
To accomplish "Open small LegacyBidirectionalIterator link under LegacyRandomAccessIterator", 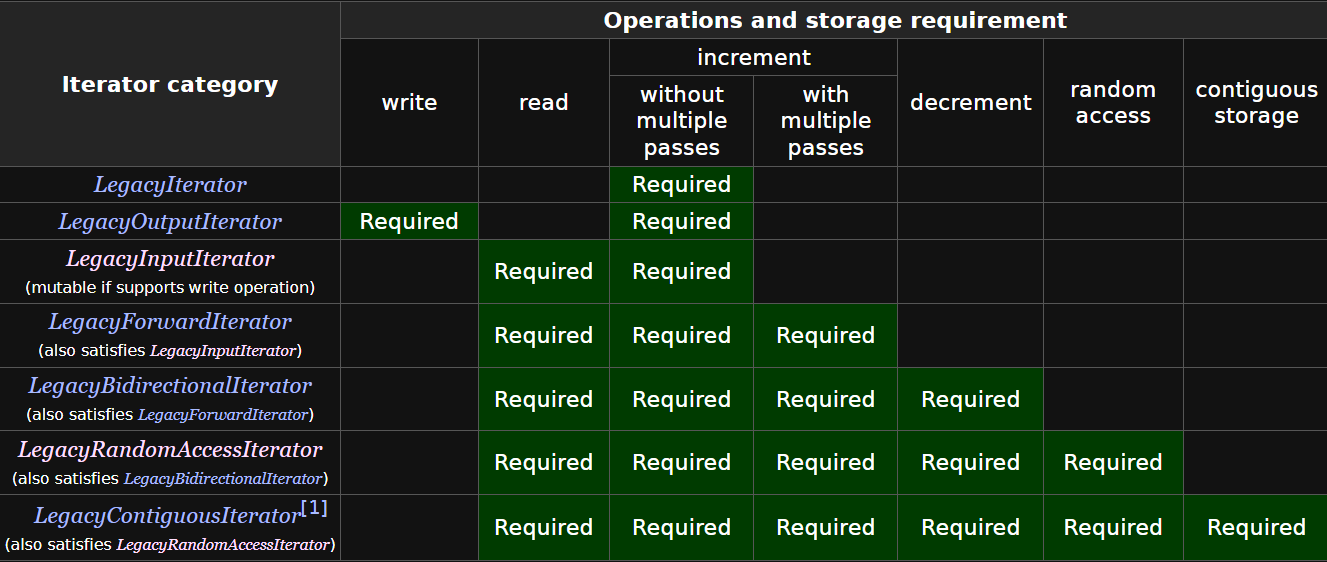I will click(x=223, y=479).
